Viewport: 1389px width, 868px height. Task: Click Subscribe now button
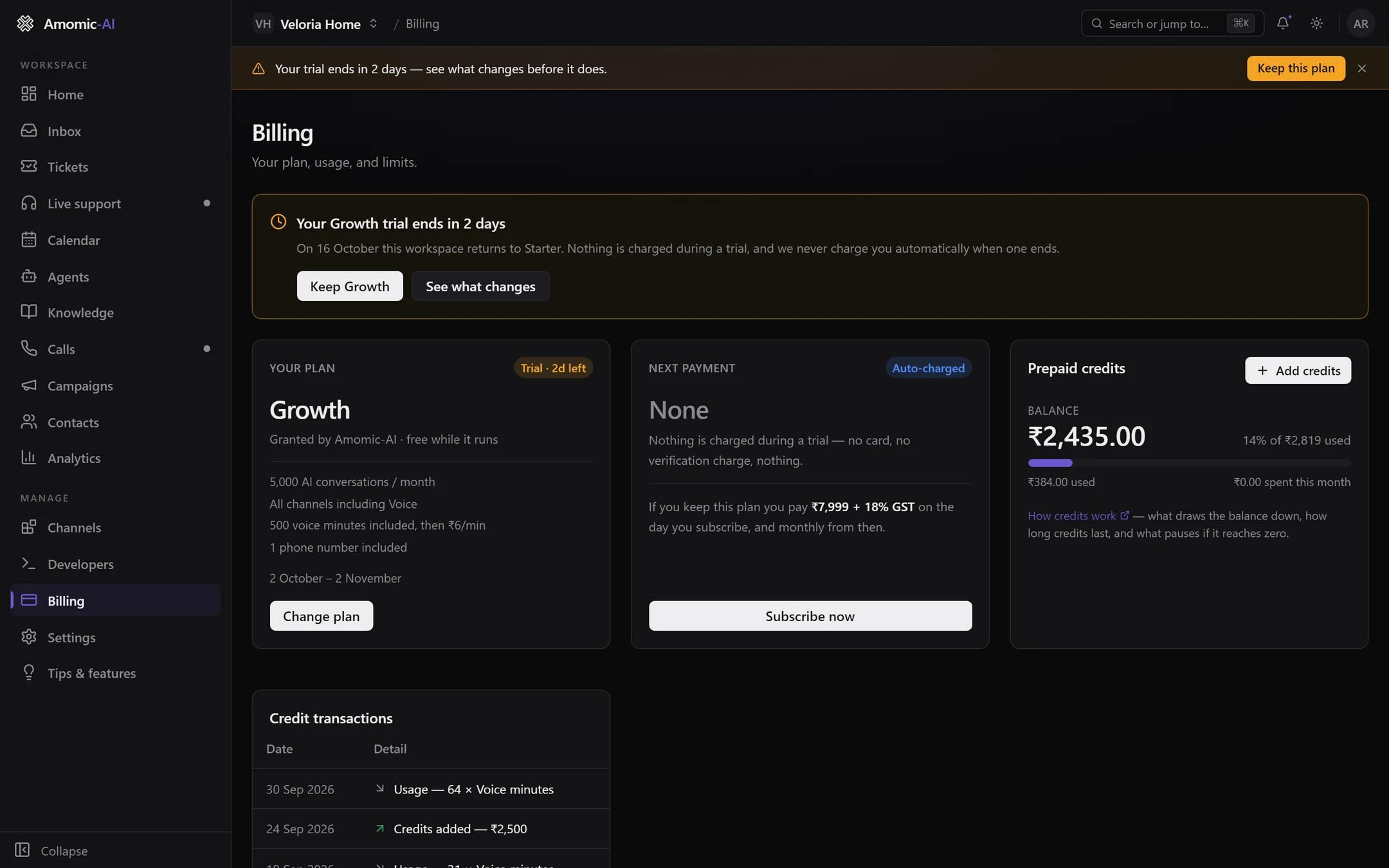[810, 616]
